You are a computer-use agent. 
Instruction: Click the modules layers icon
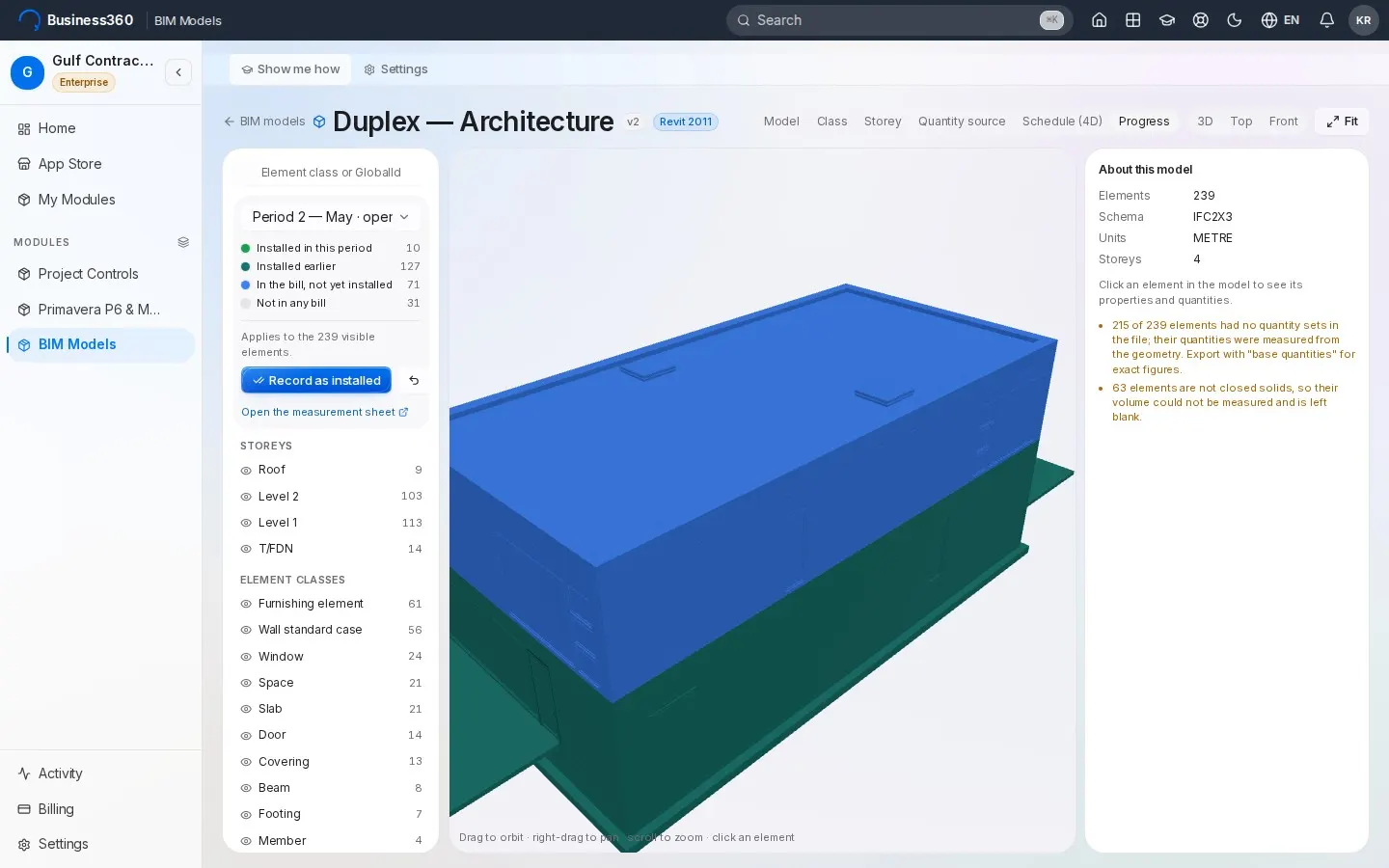[183, 242]
